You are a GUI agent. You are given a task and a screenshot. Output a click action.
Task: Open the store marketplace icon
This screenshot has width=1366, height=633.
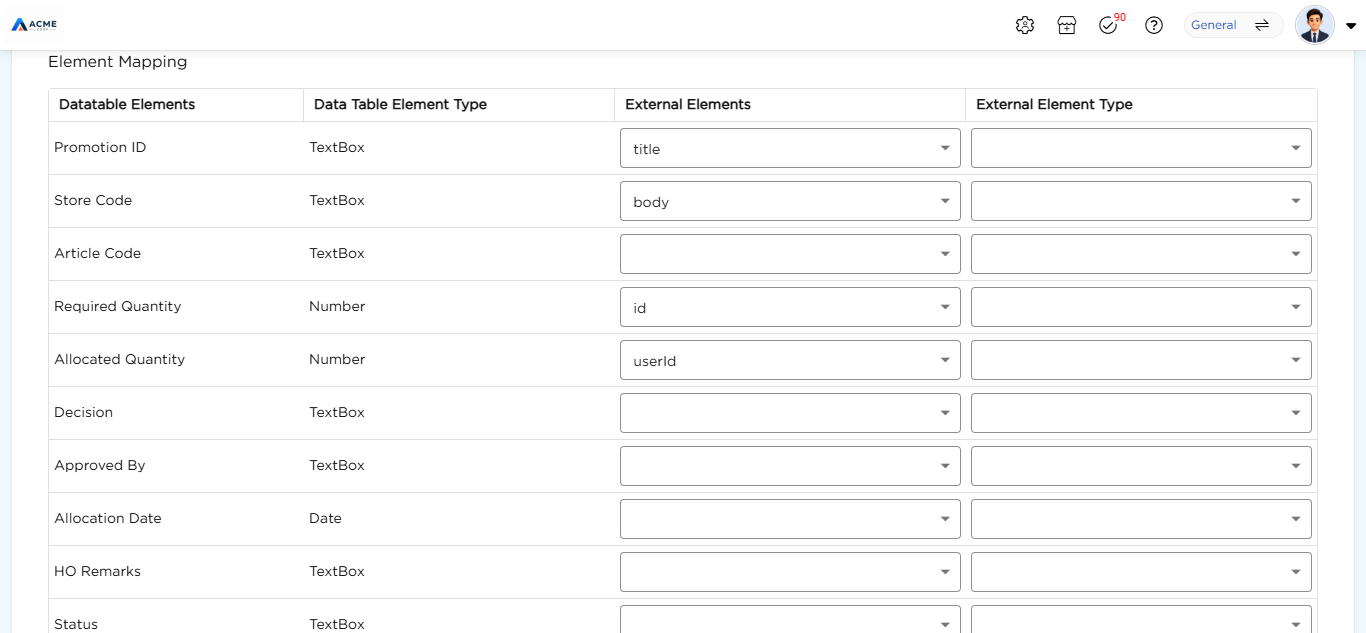click(1067, 25)
